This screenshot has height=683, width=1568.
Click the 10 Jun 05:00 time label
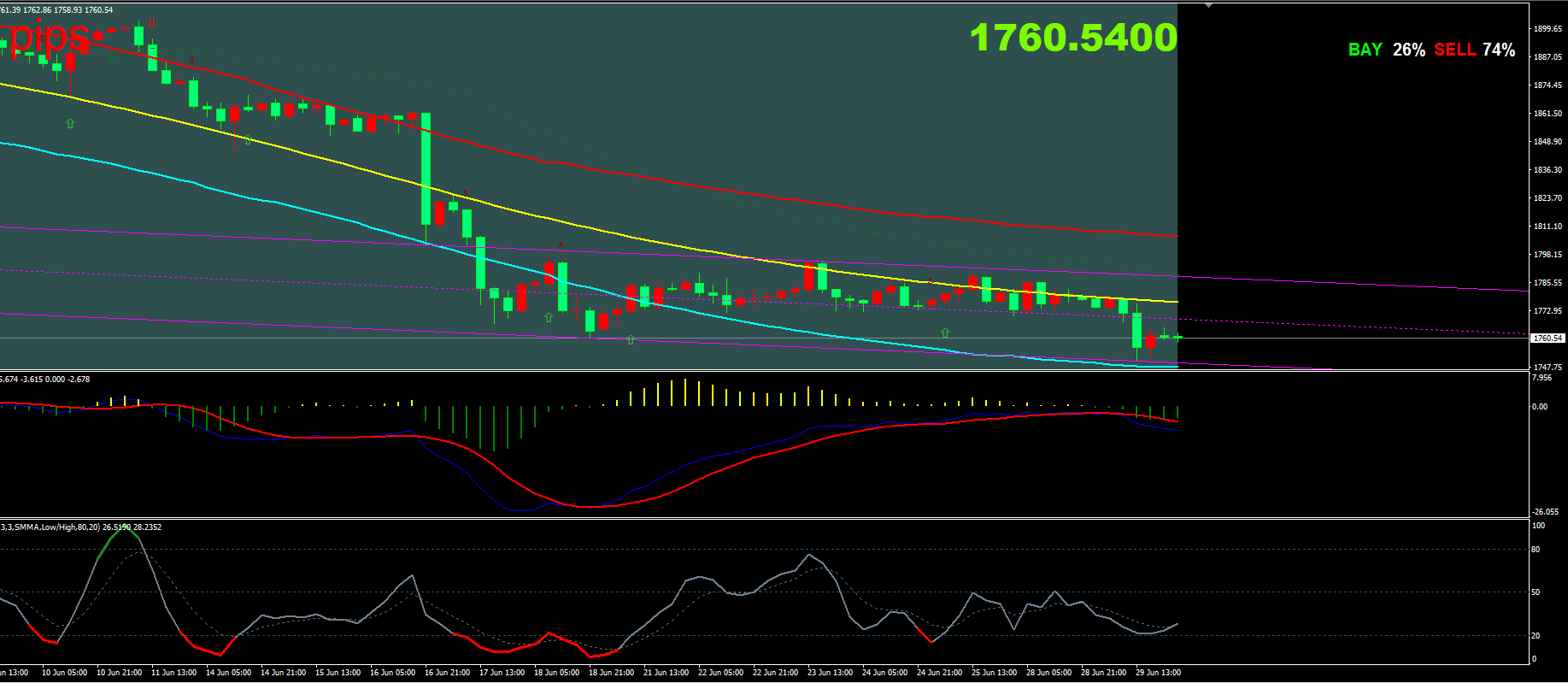tap(64, 673)
